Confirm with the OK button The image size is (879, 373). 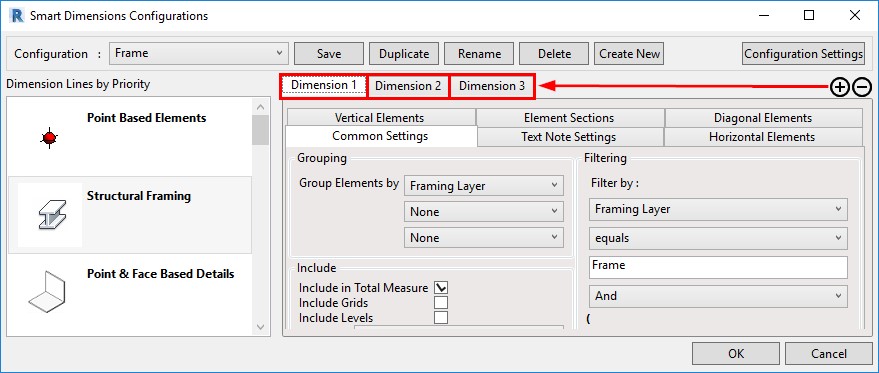coord(736,353)
